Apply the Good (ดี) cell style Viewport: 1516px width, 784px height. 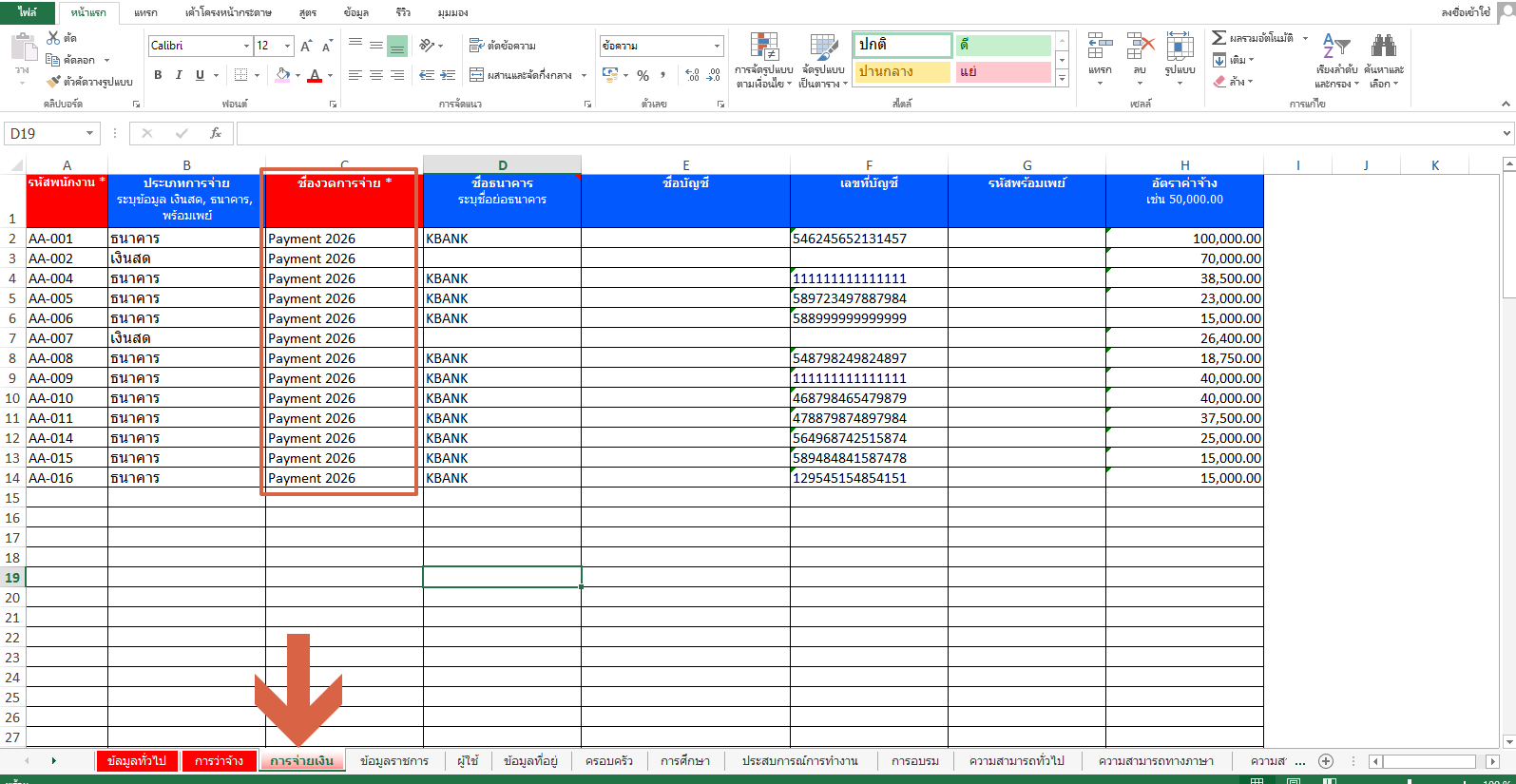tap(1004, 45)
